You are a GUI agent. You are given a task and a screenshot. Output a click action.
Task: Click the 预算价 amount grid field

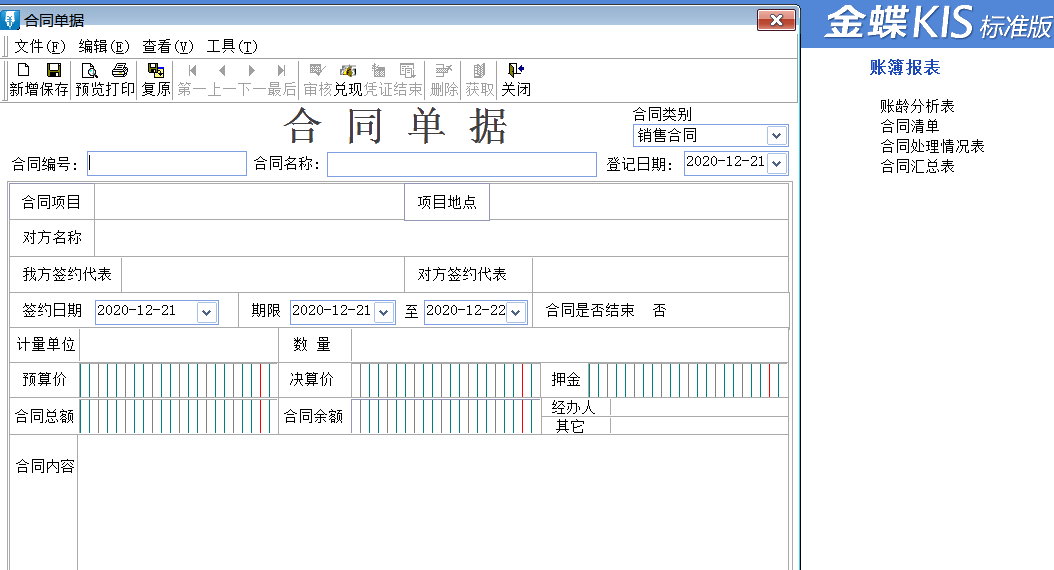[176, 380]
